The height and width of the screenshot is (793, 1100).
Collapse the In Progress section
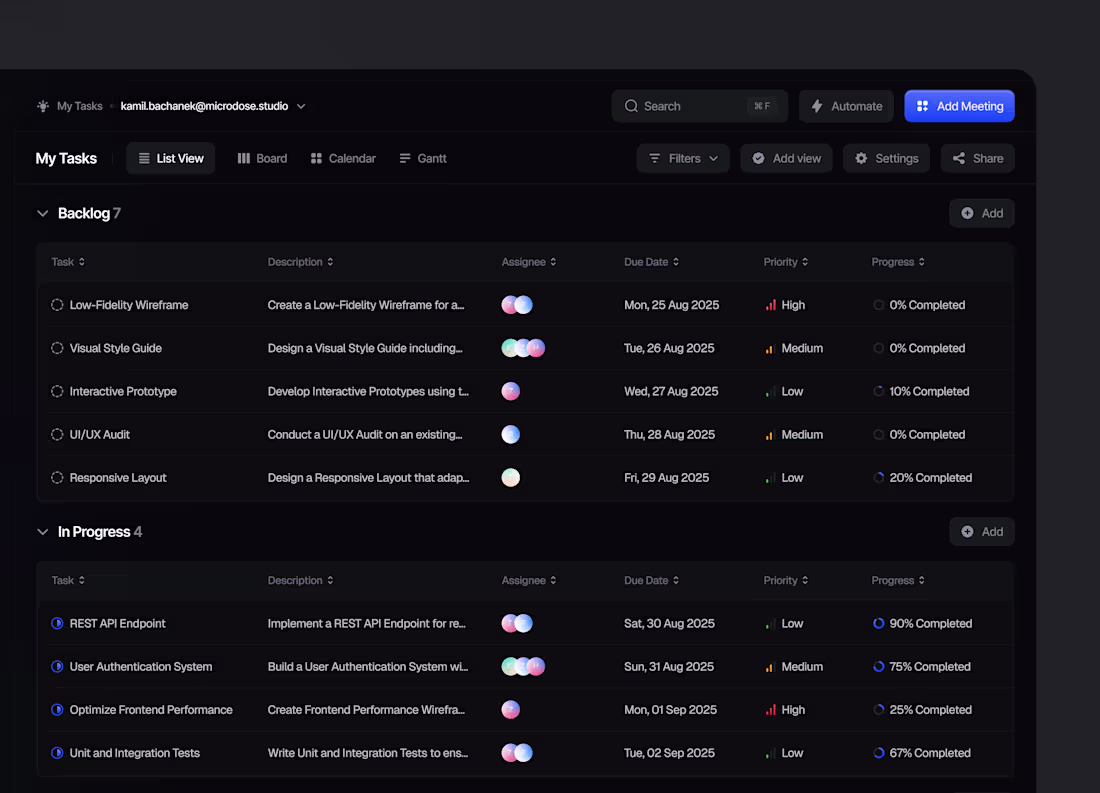click(x=42, y=531)
